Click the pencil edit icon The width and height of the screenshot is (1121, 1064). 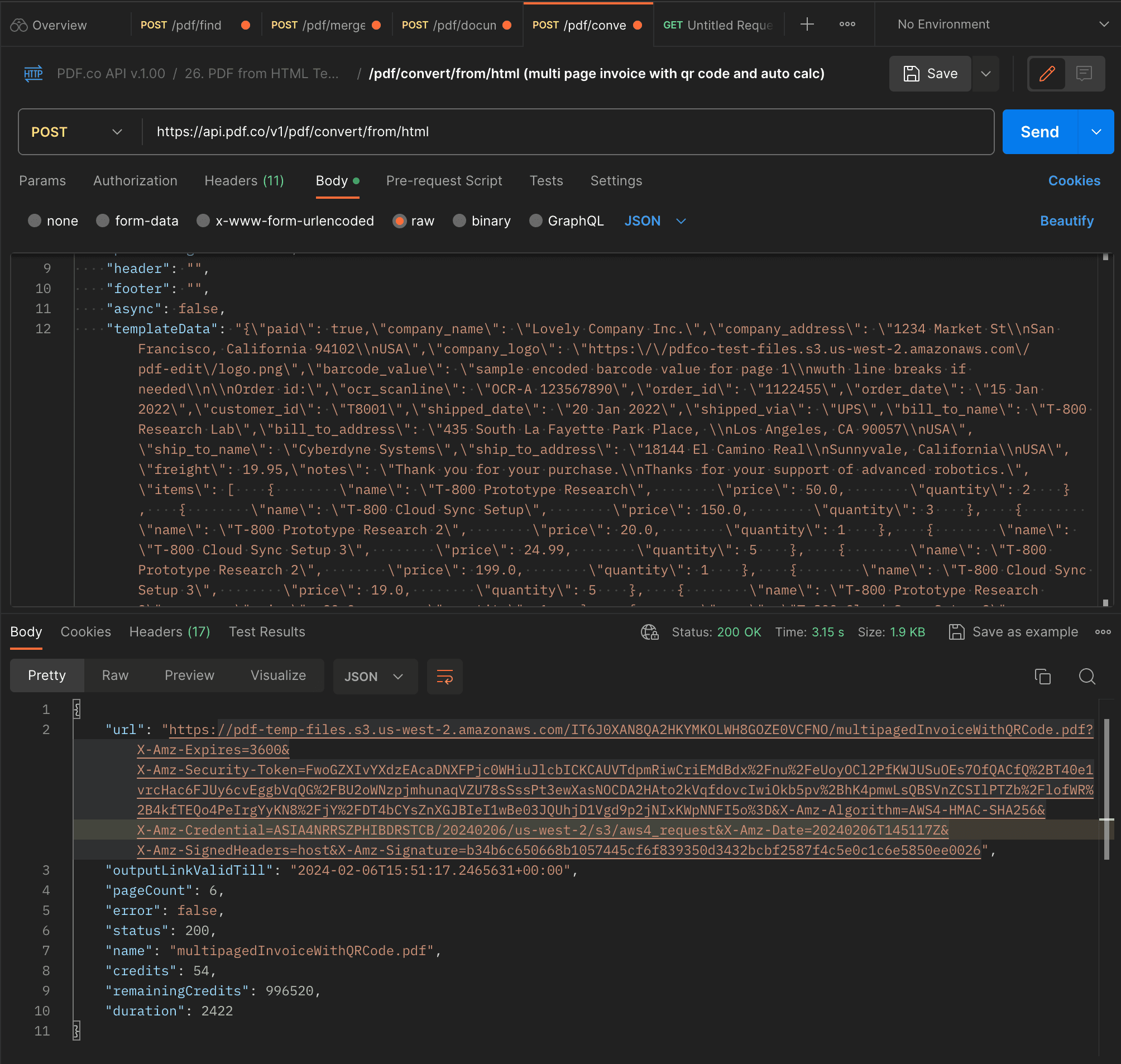point(1047,74)
